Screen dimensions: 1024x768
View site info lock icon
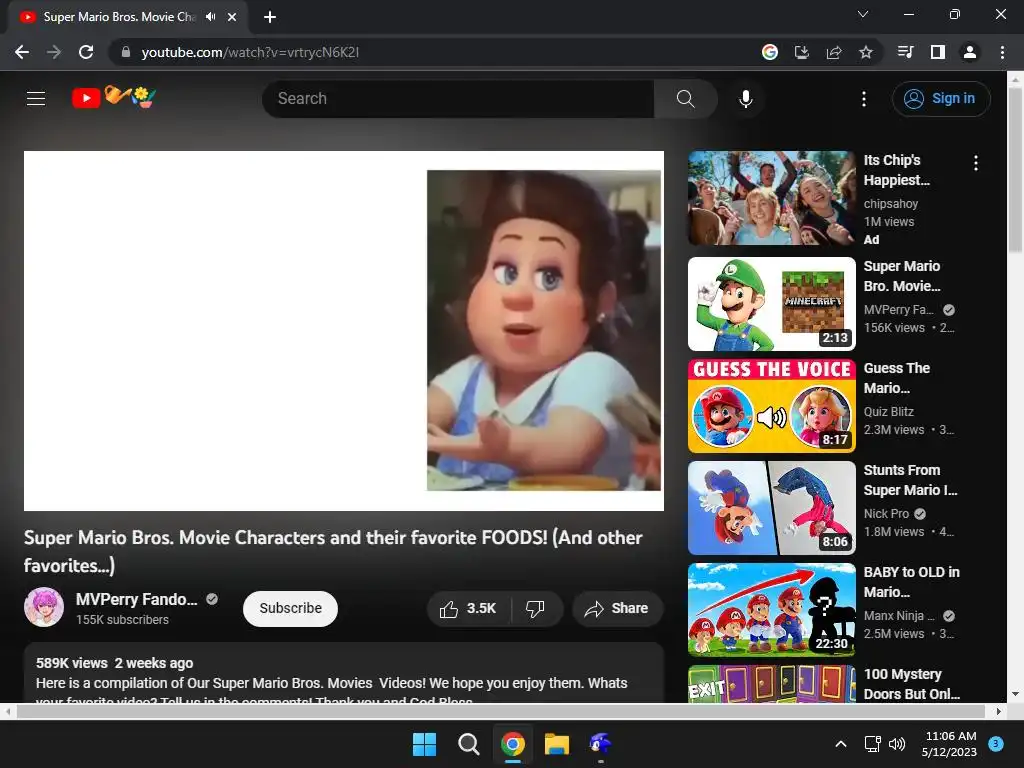[126, 52]
